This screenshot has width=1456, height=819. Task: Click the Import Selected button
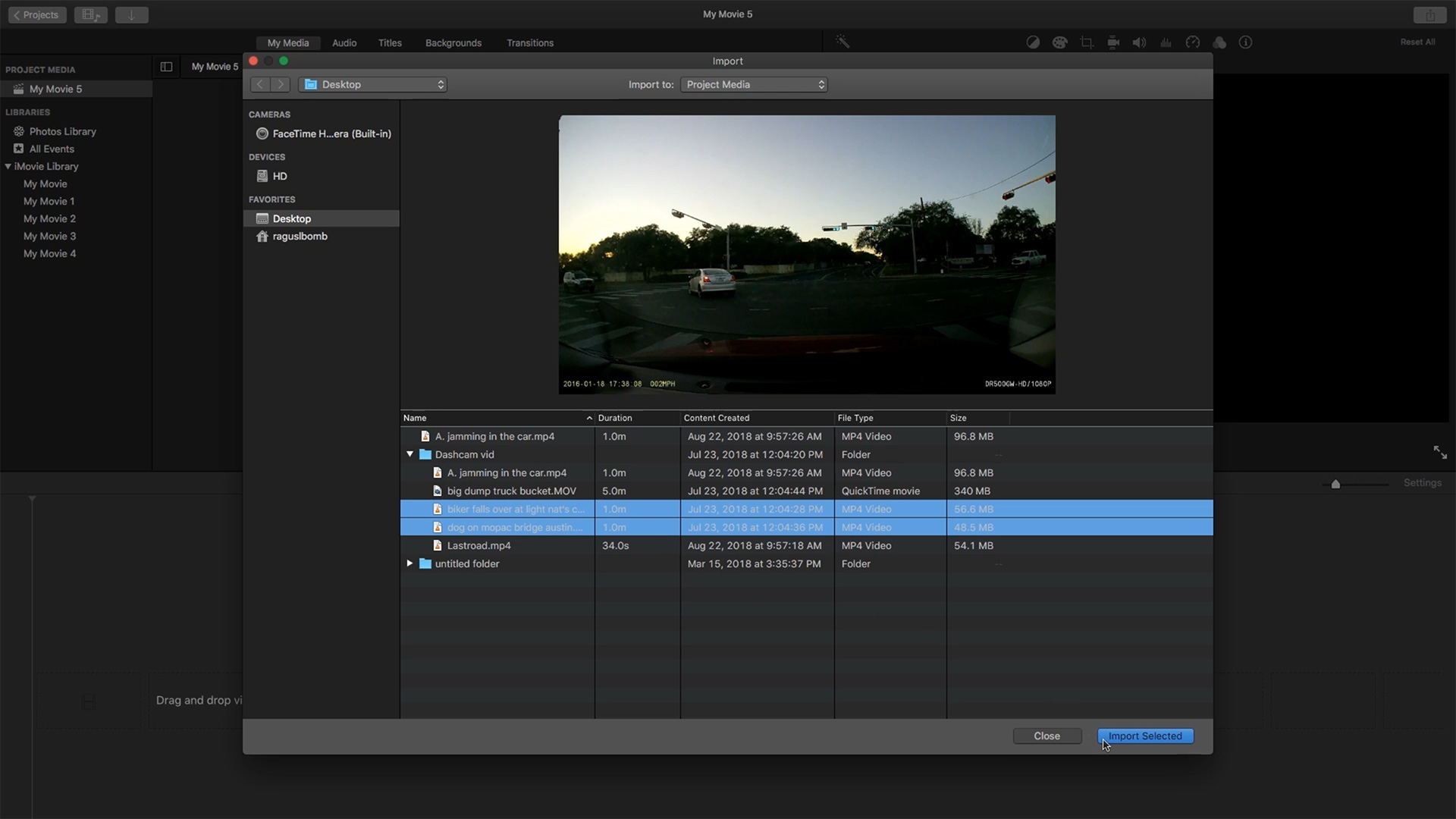pyautogui.click(x=1145, y=736)
